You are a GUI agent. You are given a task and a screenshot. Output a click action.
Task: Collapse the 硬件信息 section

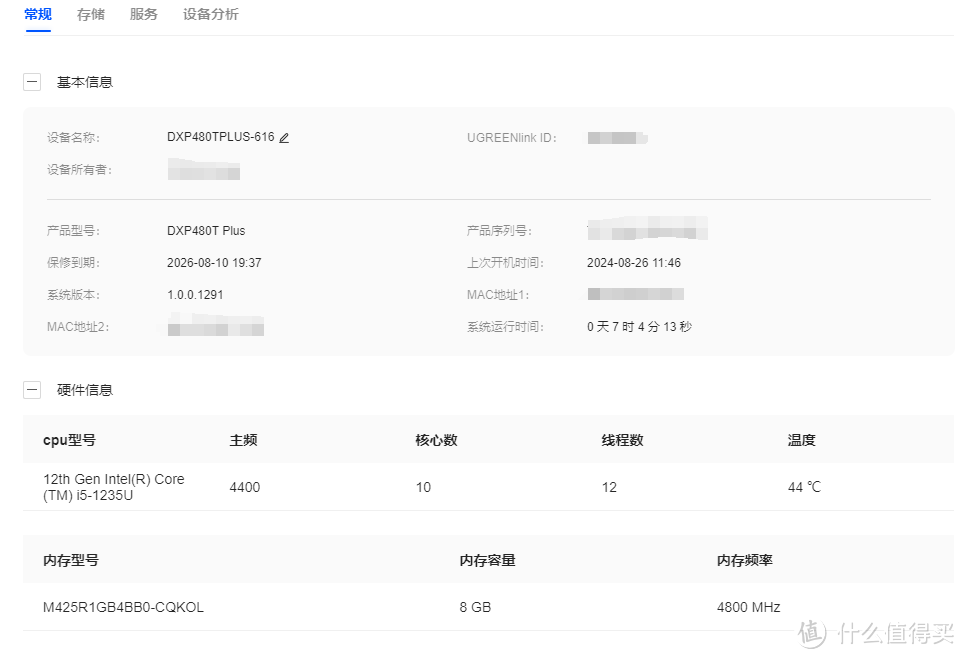[x=31, y=389]
